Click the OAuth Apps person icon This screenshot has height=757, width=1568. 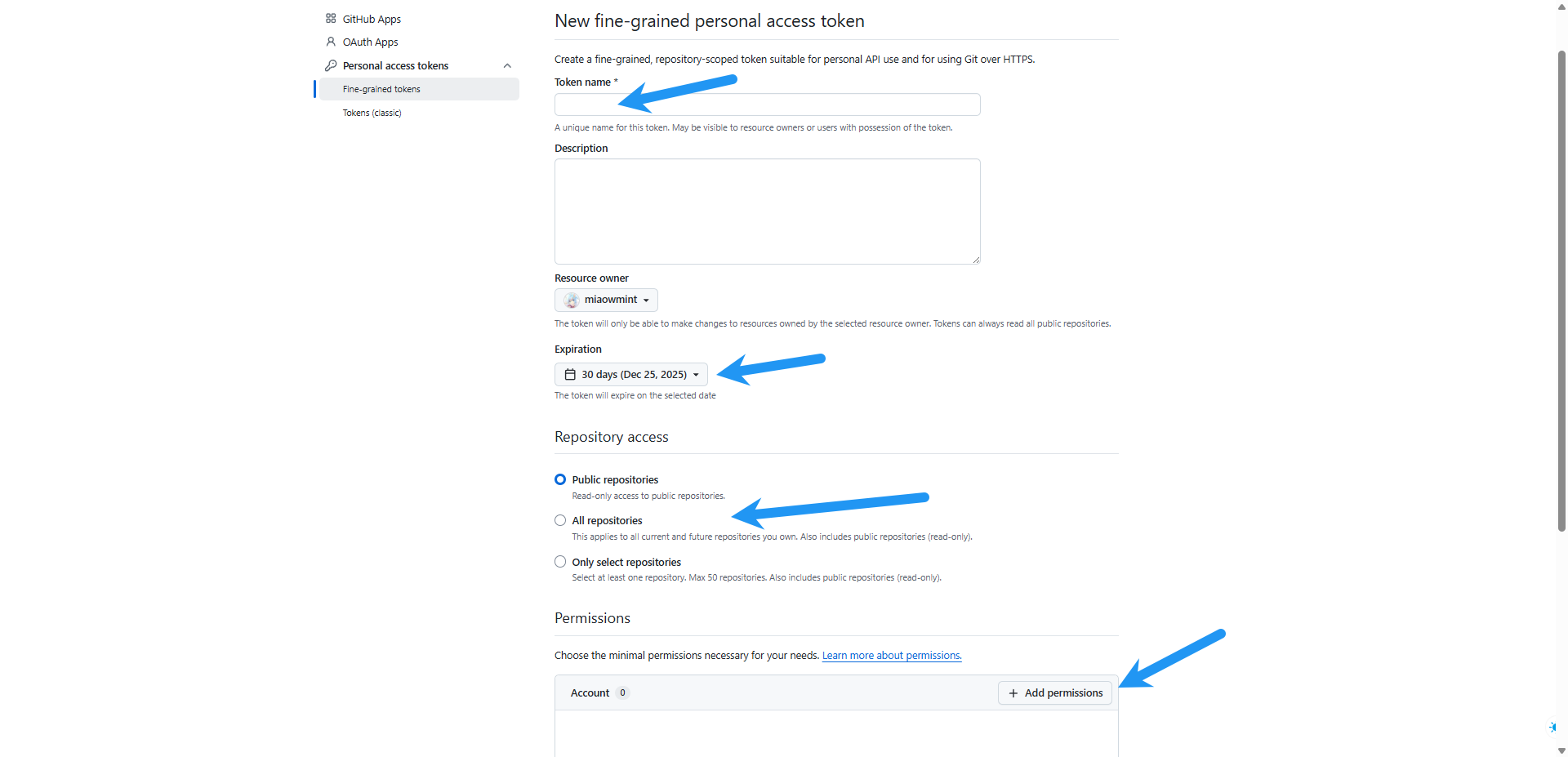pyautogui.click(x=331, y=42)
